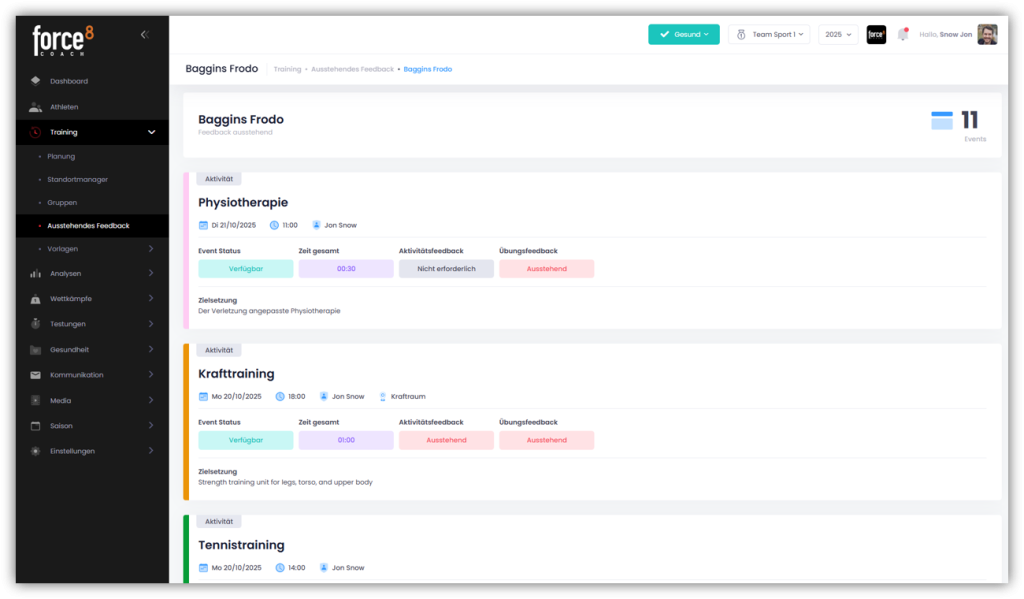Collapse the sidebar with double-chevron icon
Viewport: 1024px width, 599px height.
coord(144,35)
